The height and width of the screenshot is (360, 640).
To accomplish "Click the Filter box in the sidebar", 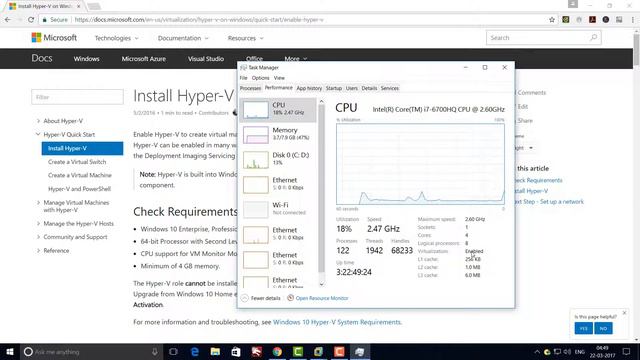I will point(77,97).
